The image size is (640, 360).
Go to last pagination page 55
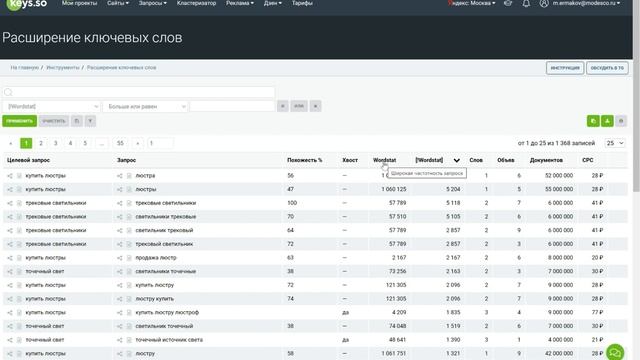click(x=120, y=143)
